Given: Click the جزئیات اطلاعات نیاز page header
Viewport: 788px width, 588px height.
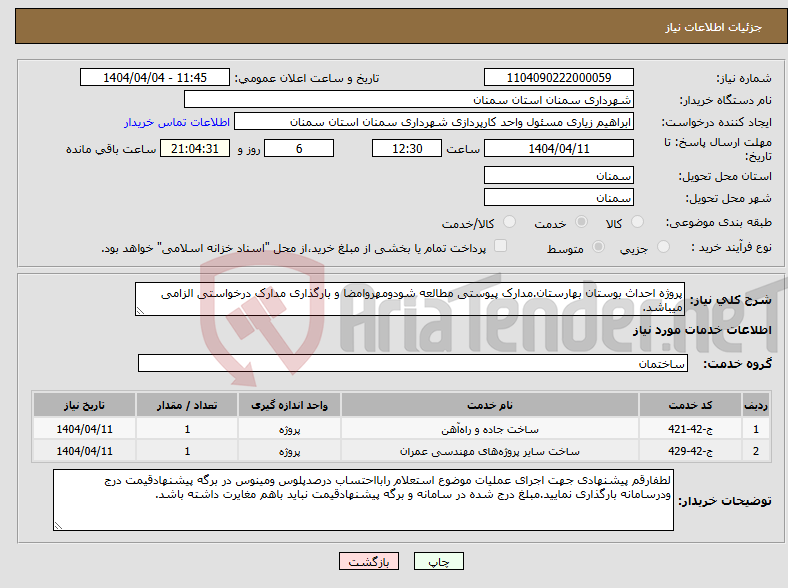Looking at the screenshot, I should 714,27.
